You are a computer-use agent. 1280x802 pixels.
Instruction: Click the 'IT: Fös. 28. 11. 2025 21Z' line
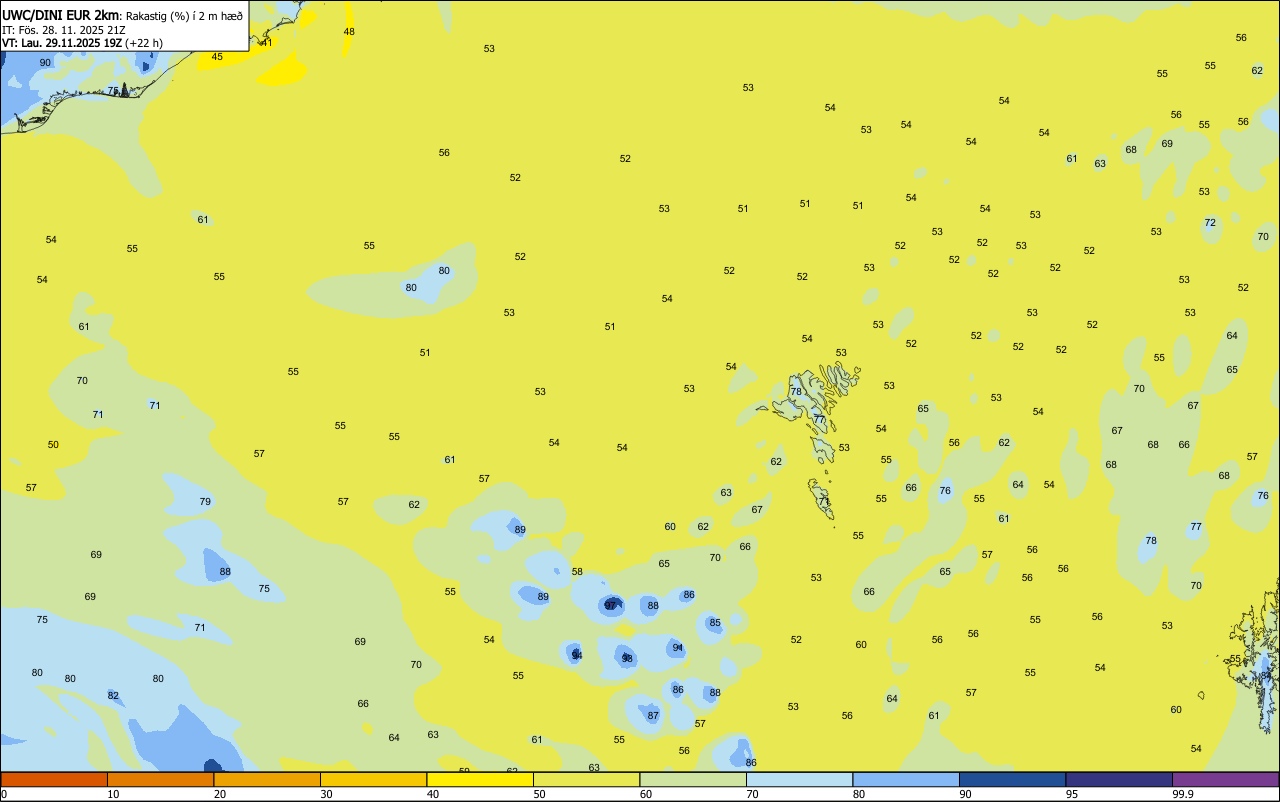(64, 30)
